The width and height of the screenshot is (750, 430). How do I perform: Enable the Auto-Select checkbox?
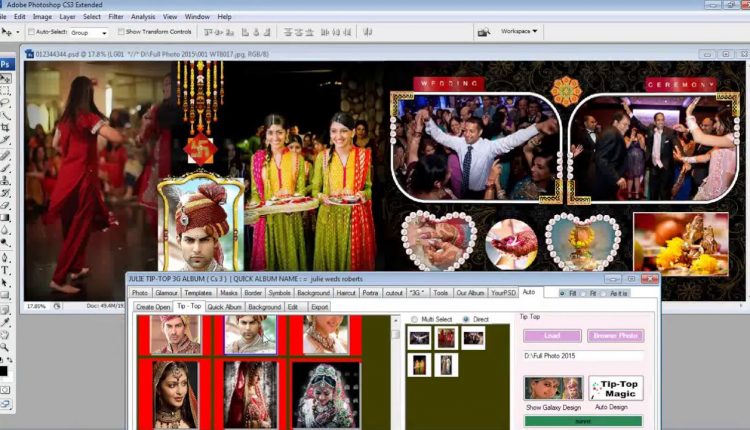click(31, 32)
